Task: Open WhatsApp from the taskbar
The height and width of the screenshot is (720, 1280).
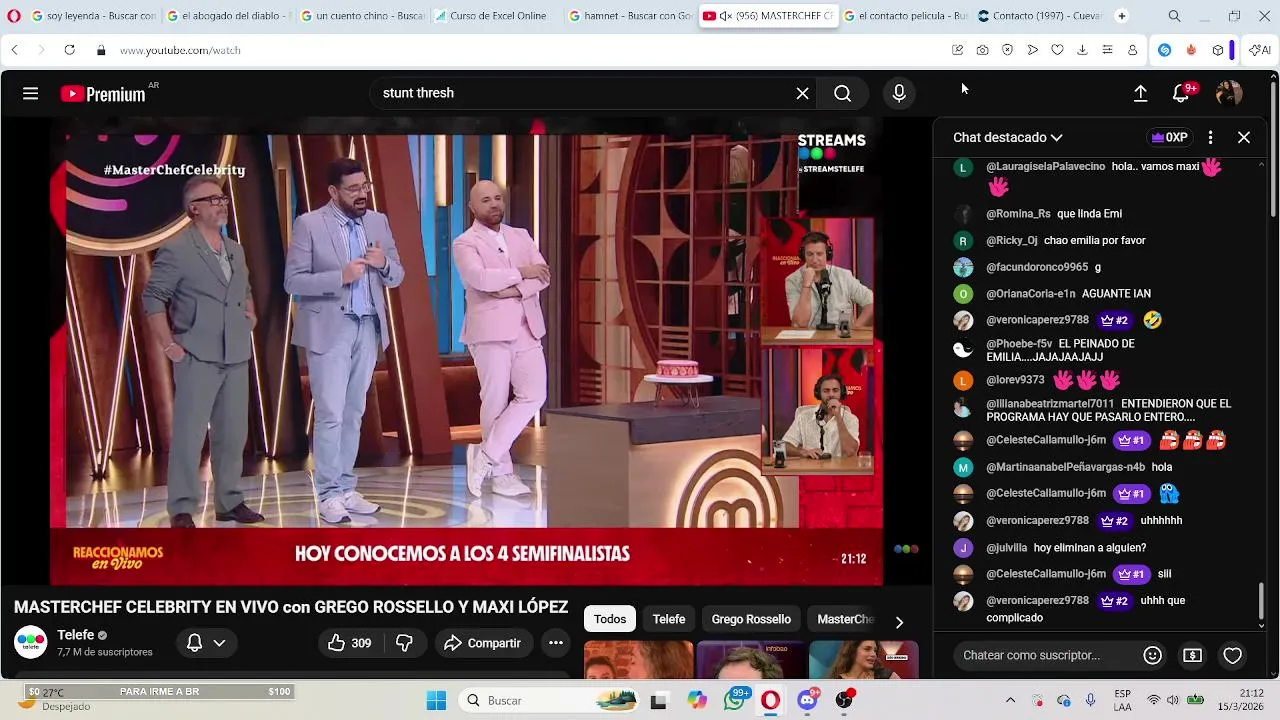Action: tap(735, 700)
